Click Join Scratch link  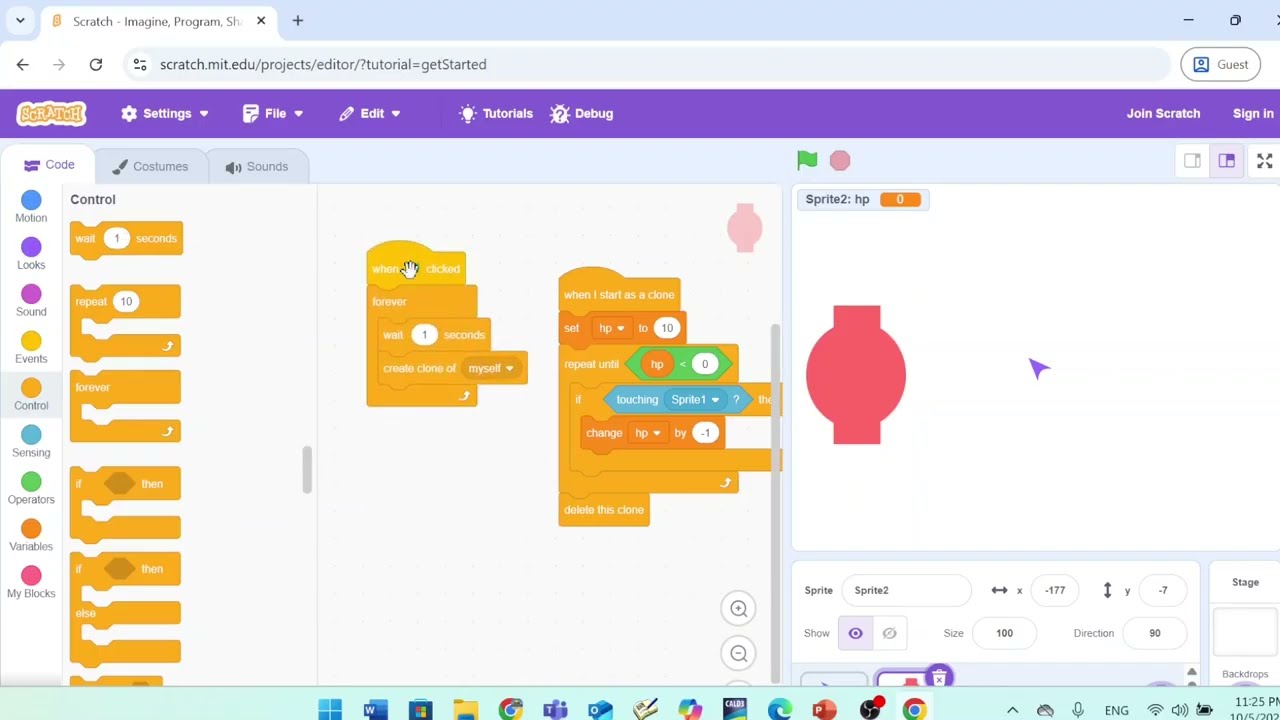point(1163,113)
